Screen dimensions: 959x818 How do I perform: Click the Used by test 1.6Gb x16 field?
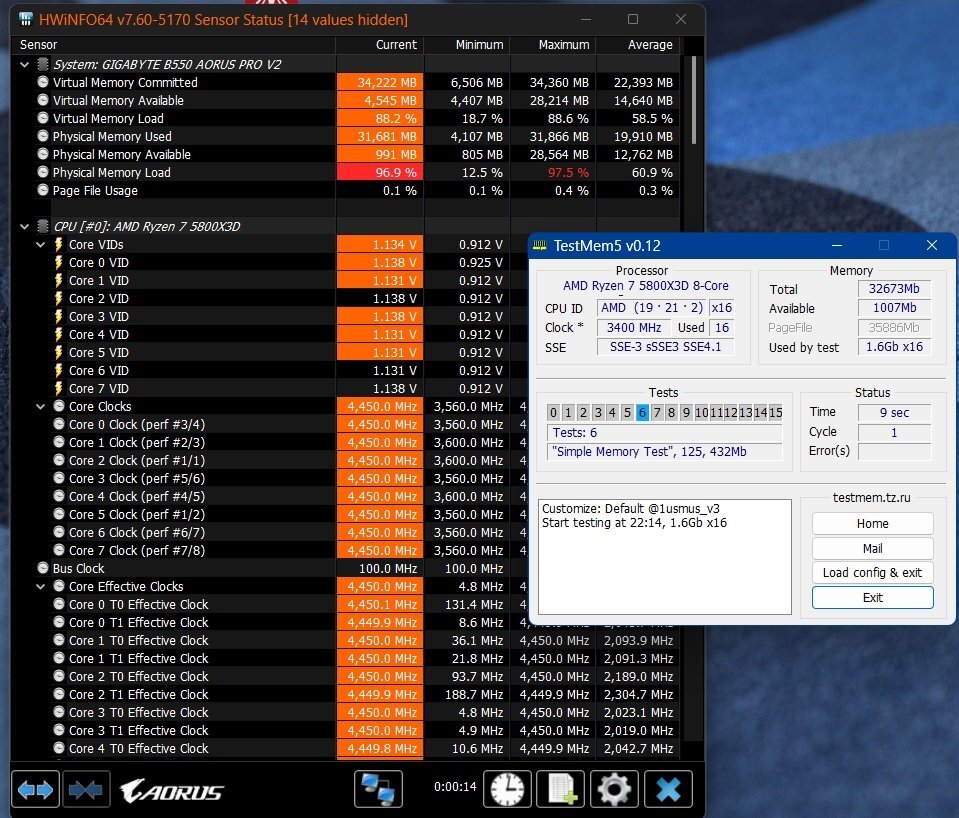pyautogui.click(x=894, y=347)
